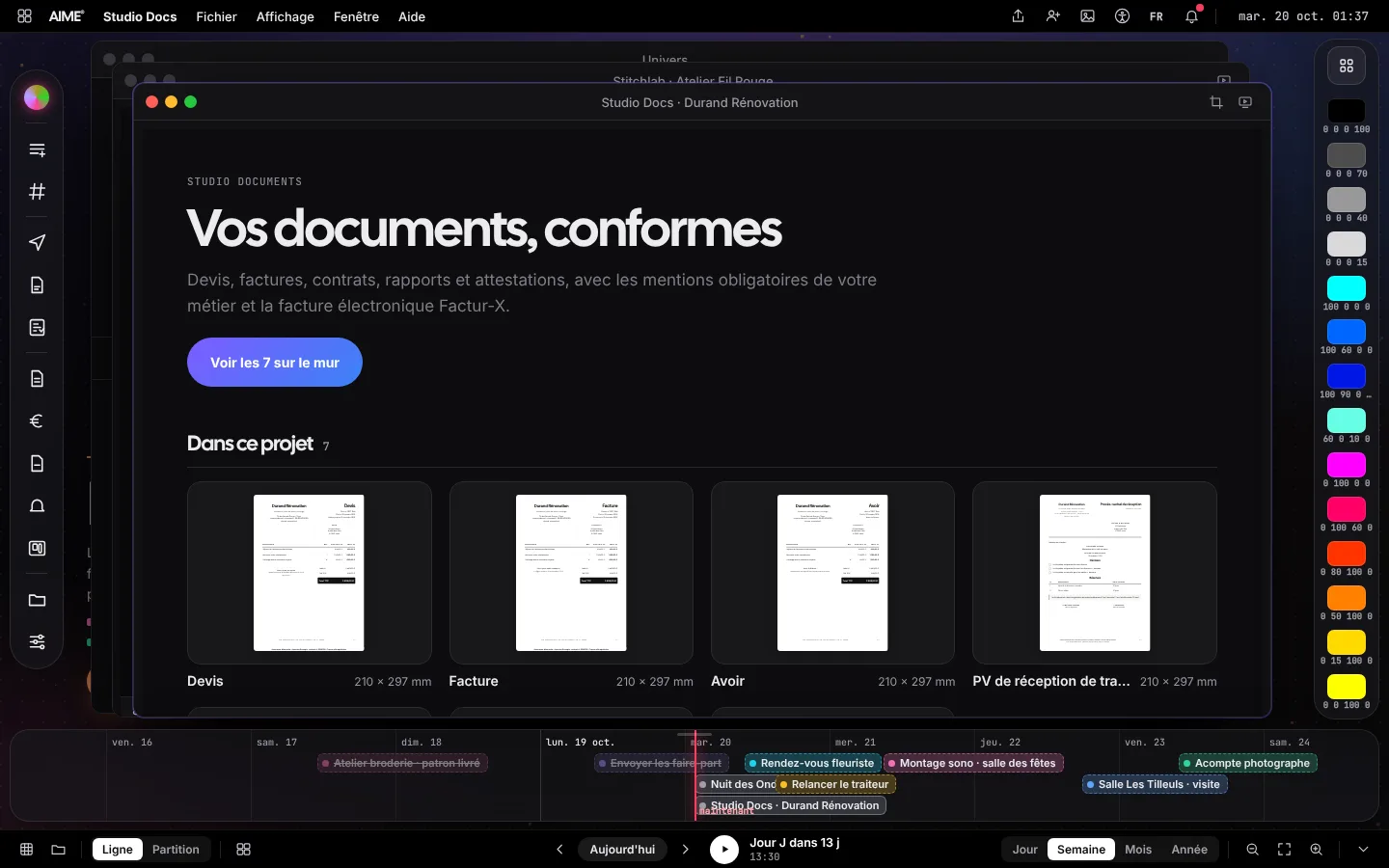Click the hashtag icon in the left sidebar
This screenshot has width=1389, height=868.
point(37,191)
